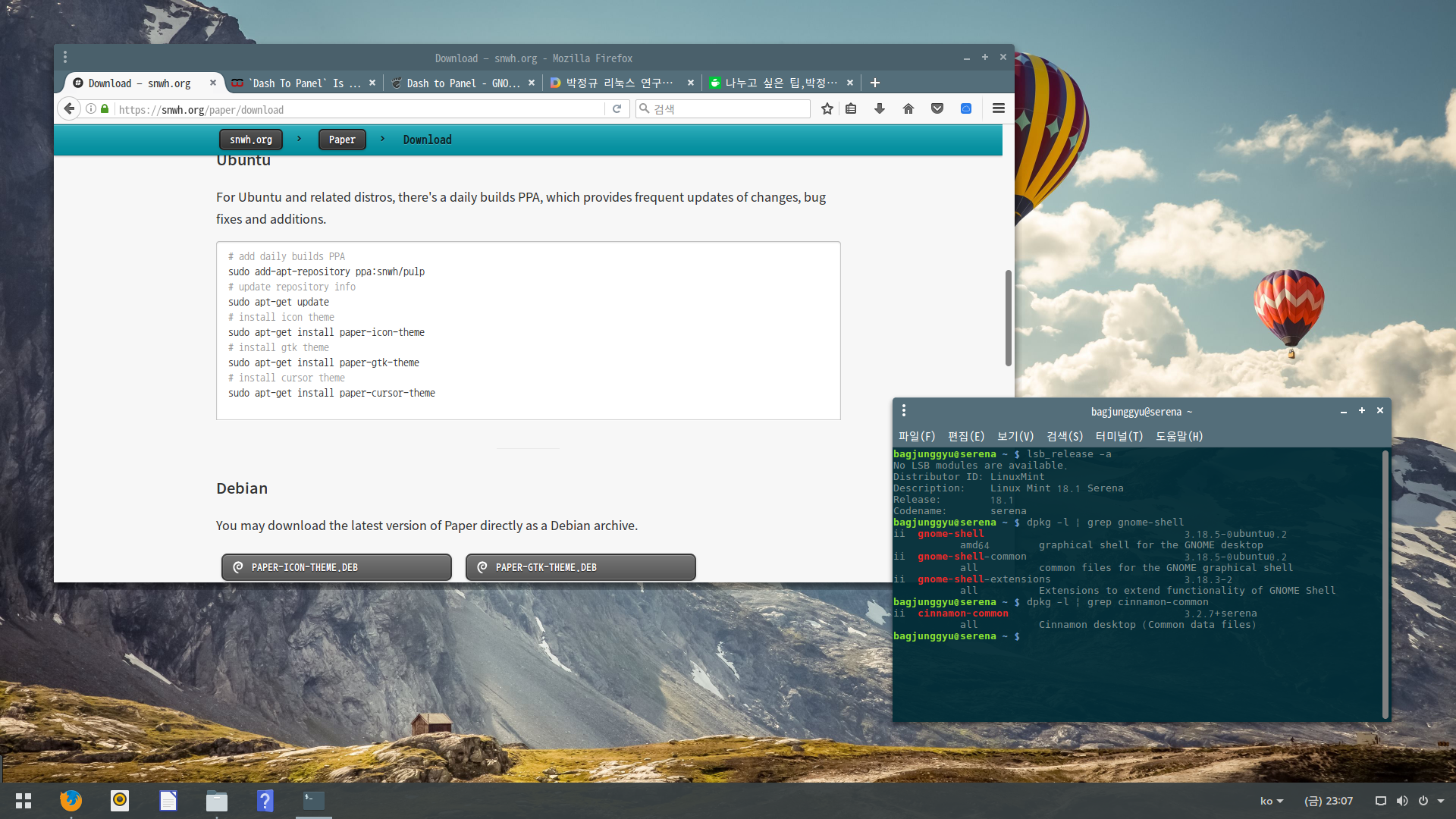Open the terminal window menu dots
The image size is (1456, 819).
[x=904, y=410]
